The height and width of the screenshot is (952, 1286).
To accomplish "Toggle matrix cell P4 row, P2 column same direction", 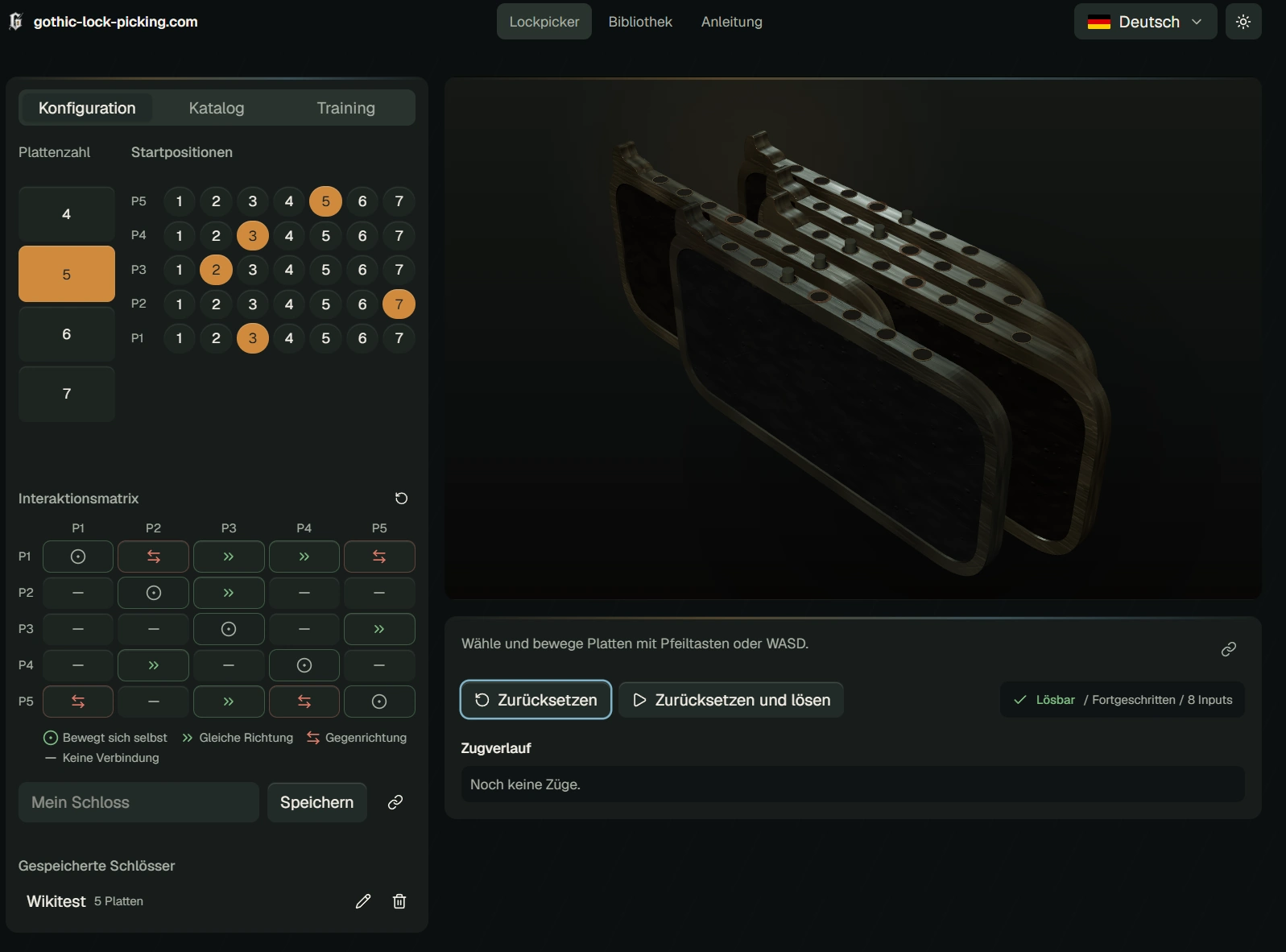I will point(154,665).
